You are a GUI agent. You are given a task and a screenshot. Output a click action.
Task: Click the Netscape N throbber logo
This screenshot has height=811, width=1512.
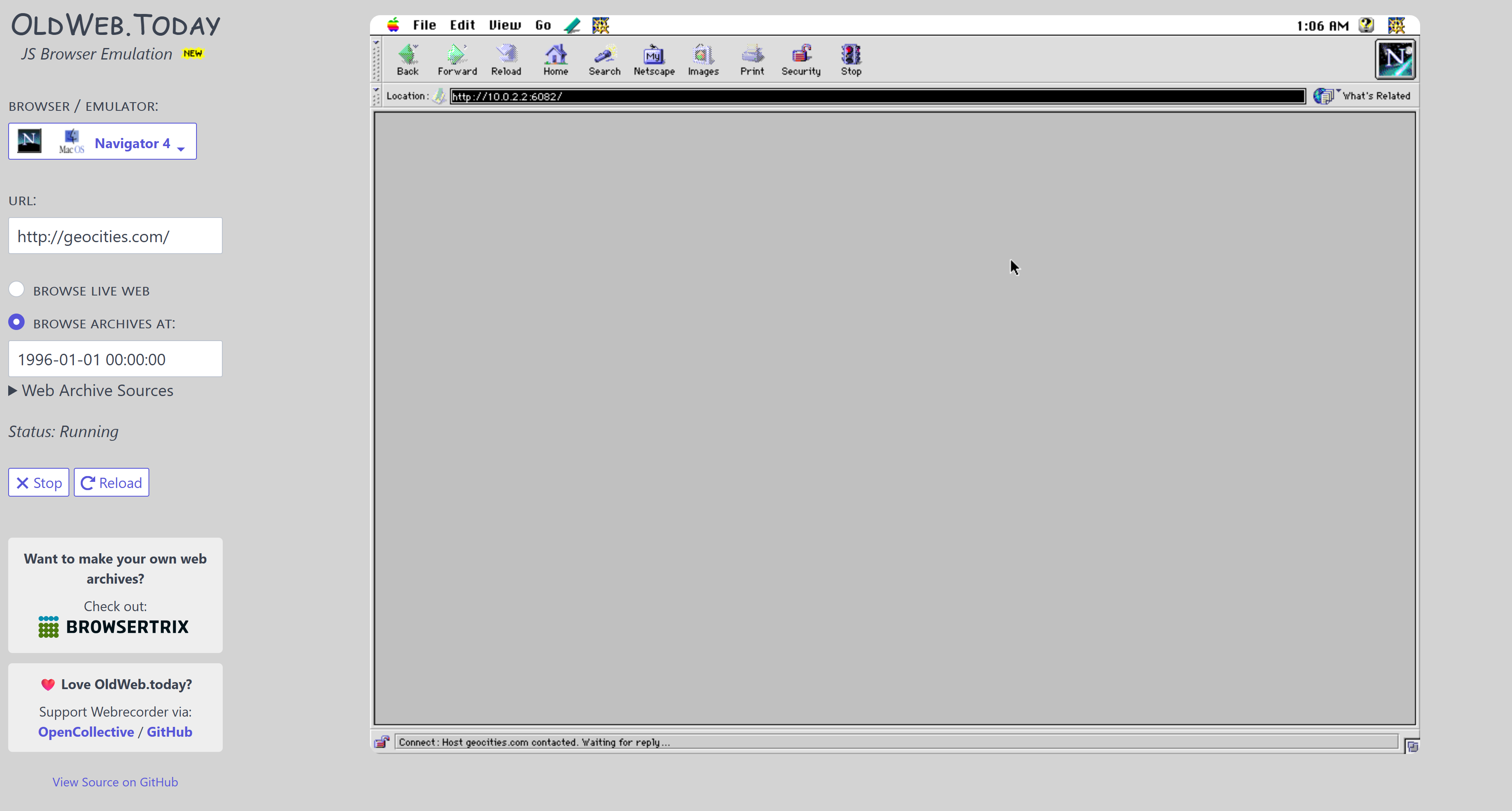point(1395,59)
